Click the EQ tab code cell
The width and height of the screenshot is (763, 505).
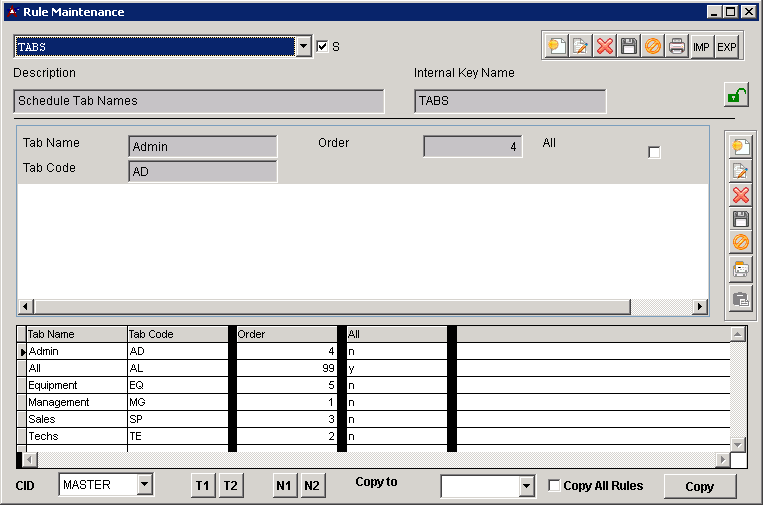[178, 385]
